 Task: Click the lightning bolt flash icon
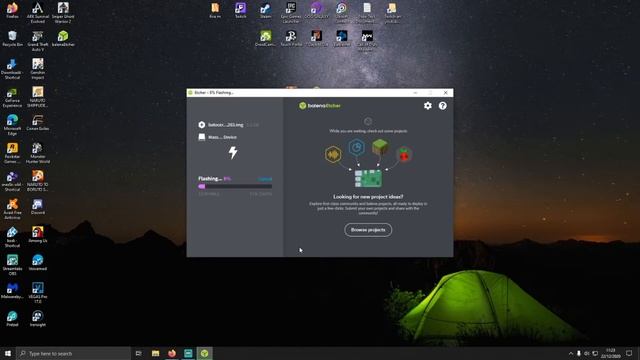pyautogui.click(x=233, y=152)
